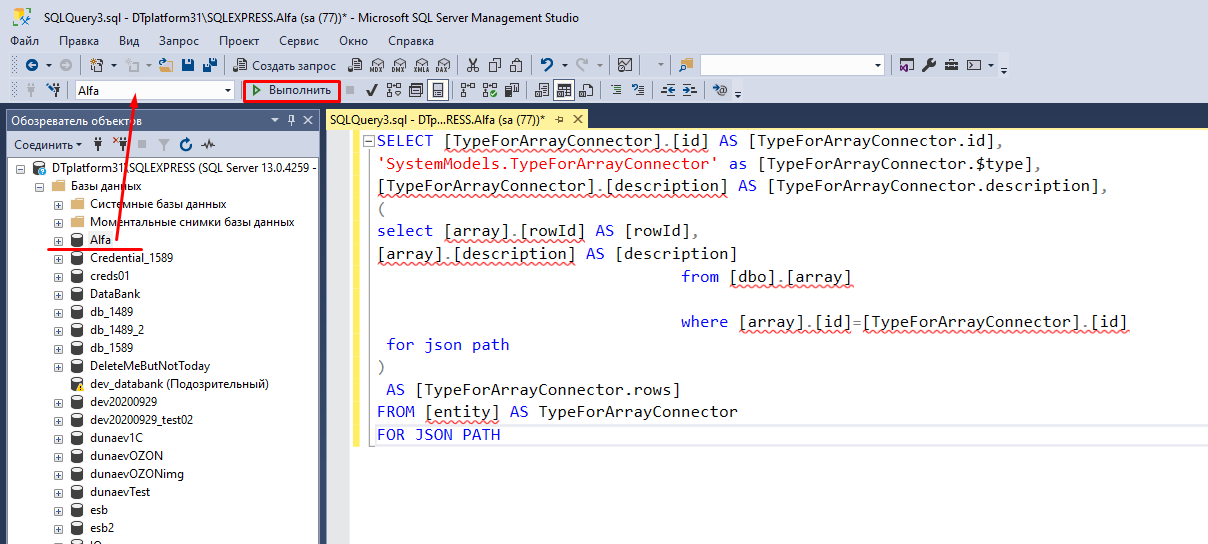Screen dimensions: 1208x544
Task: Switch to the SQLQuery3.sql tab
Action: tap(436, 119)
